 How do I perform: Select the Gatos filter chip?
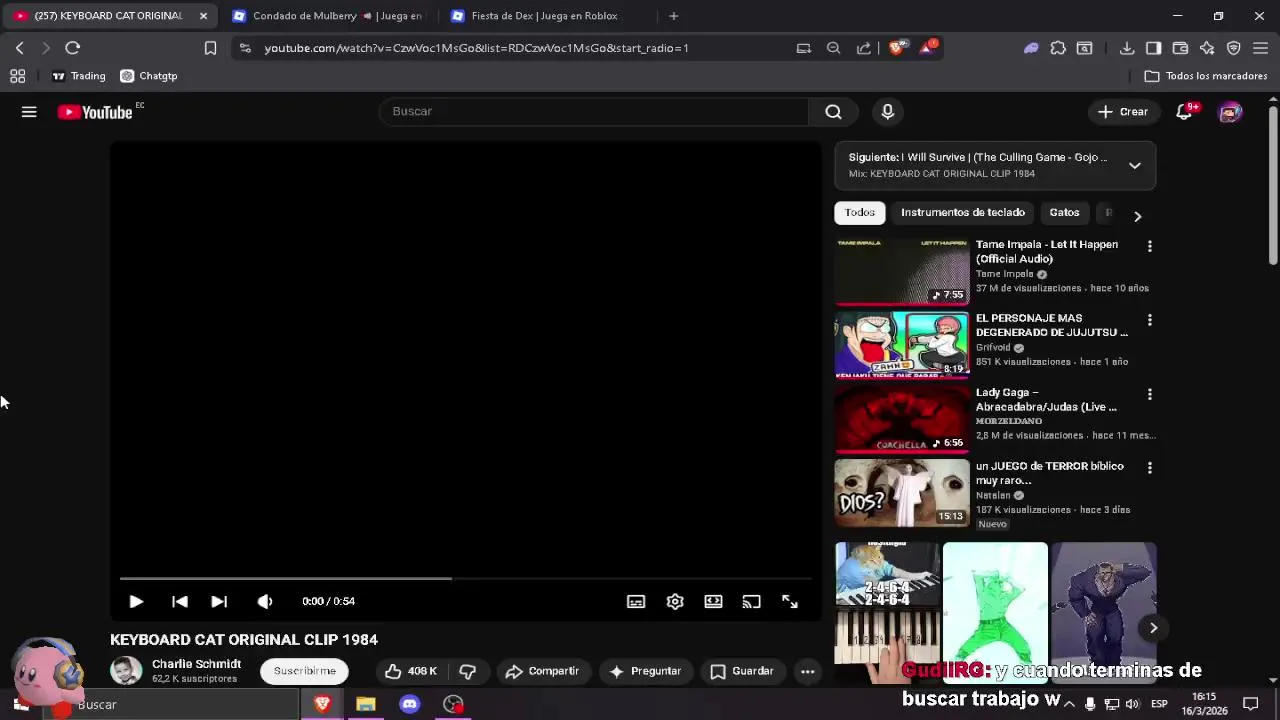tap(1064, 212)
